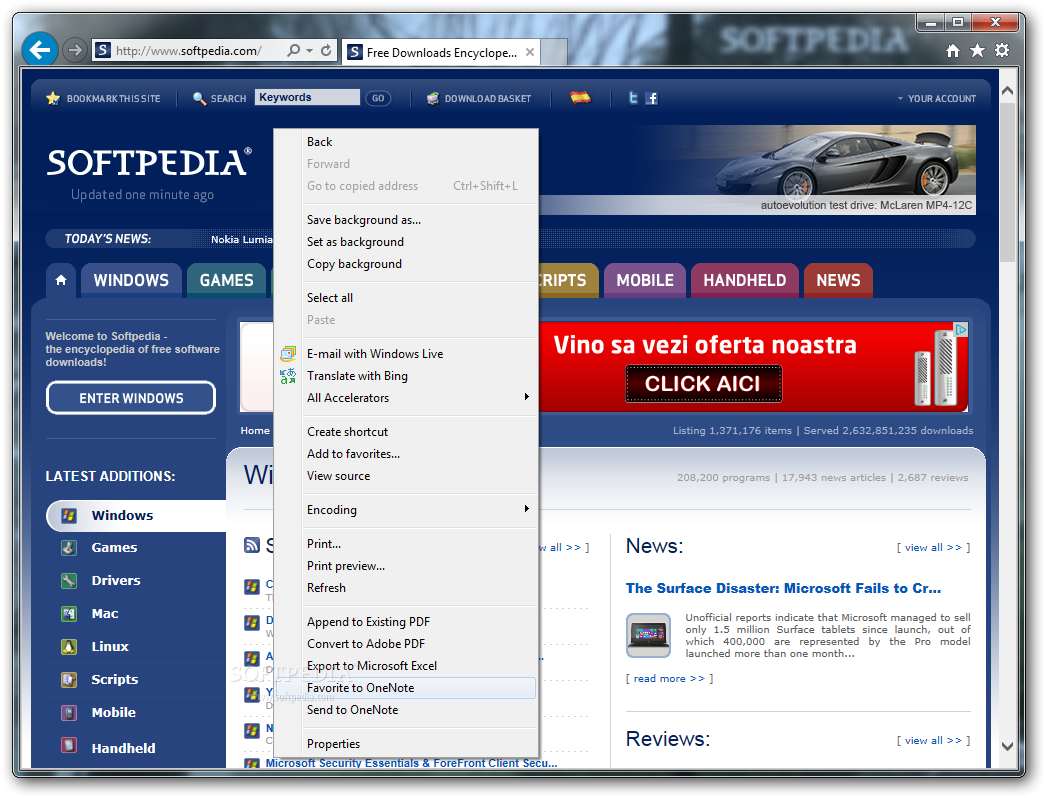Click the RSS feed icon
This screenshot has width=1046, height=798.
click(251, 545)
